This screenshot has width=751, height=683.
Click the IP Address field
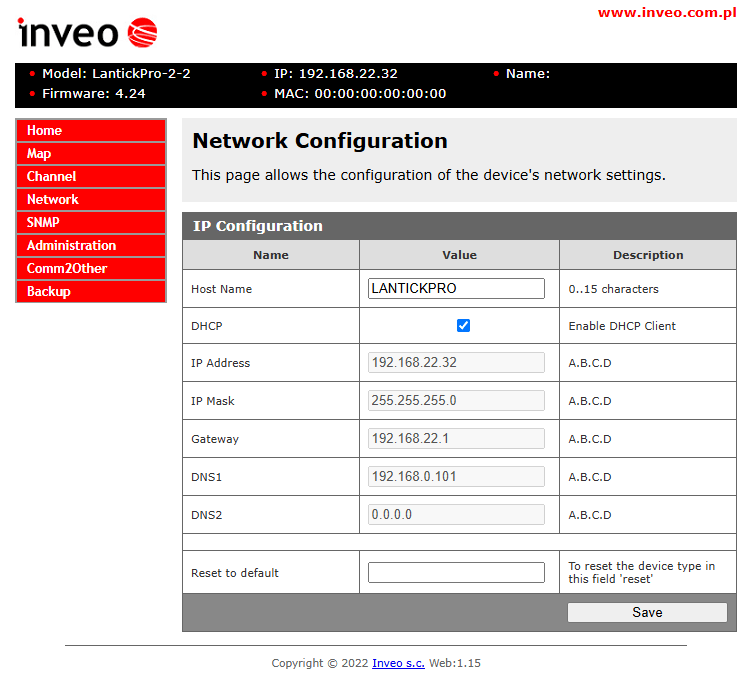pos(456,362)
